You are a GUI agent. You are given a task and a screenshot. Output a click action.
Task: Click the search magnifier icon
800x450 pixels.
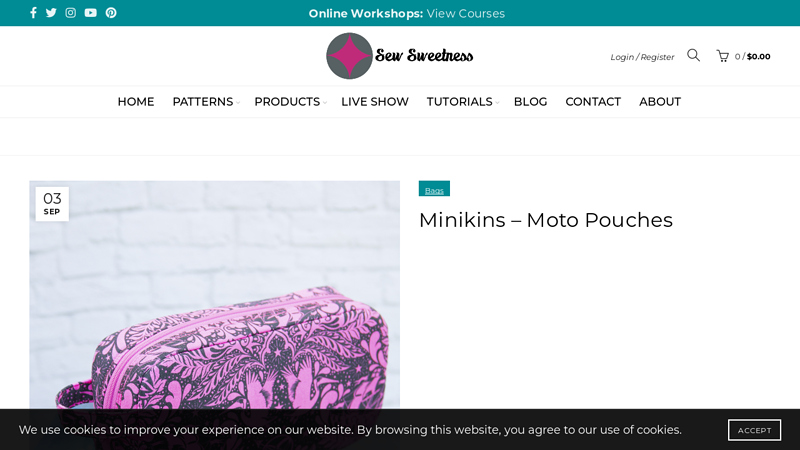(693, 55)
